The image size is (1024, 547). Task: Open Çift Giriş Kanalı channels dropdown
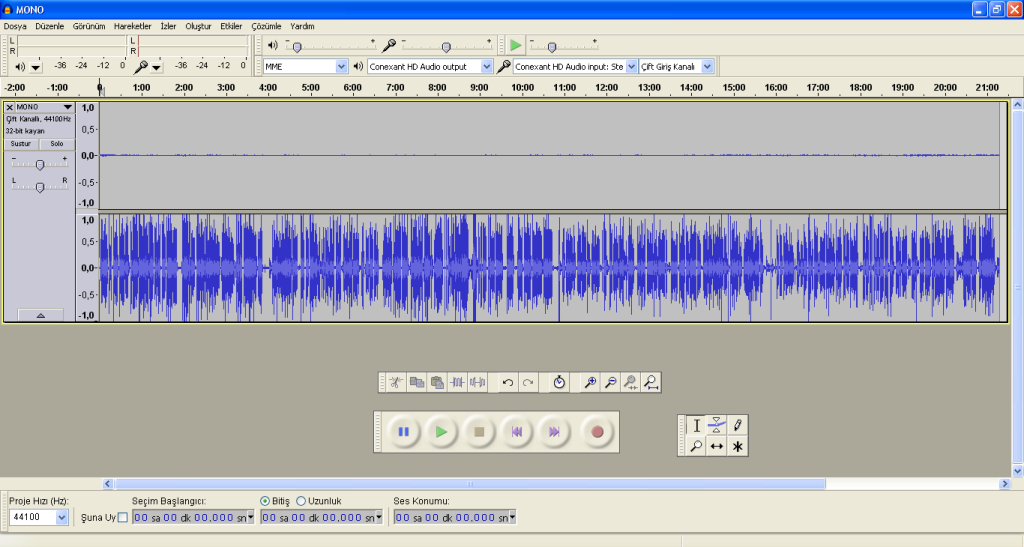(x=707, y=67)
